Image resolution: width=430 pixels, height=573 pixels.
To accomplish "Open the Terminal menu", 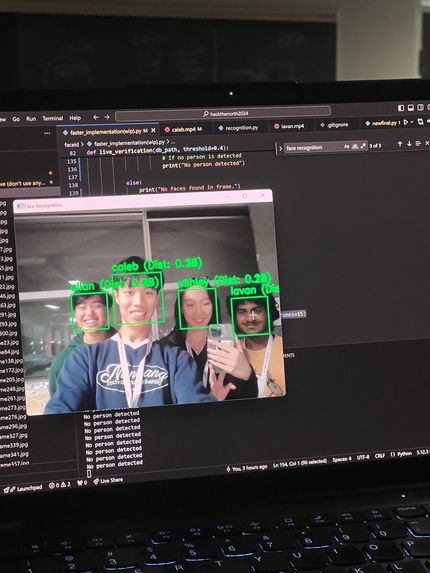I will click(x=53, y=118).
